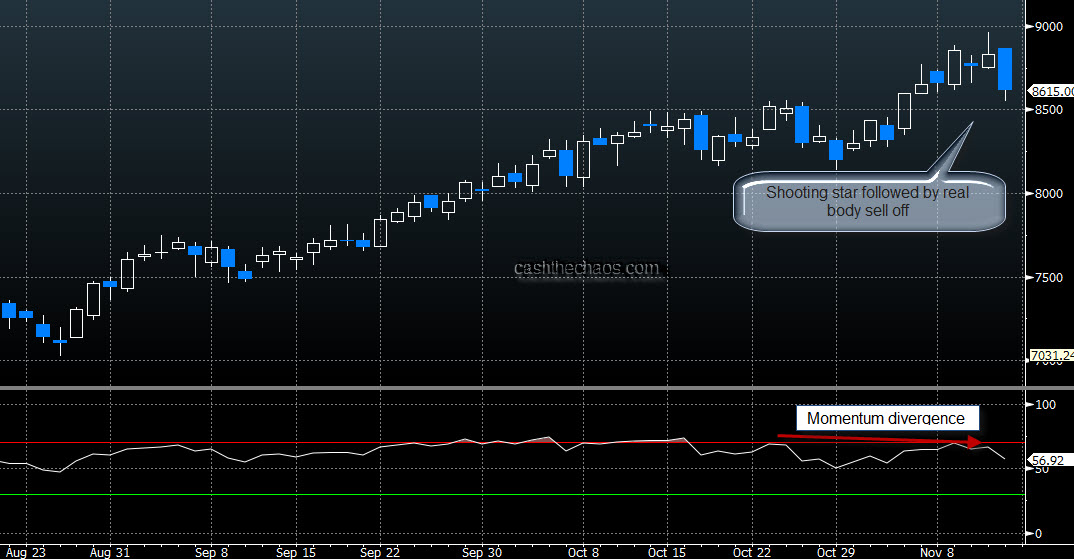
Task: Click the "Shooting star followed by real body sell off" callout
Action: click(x=869, y=201)
